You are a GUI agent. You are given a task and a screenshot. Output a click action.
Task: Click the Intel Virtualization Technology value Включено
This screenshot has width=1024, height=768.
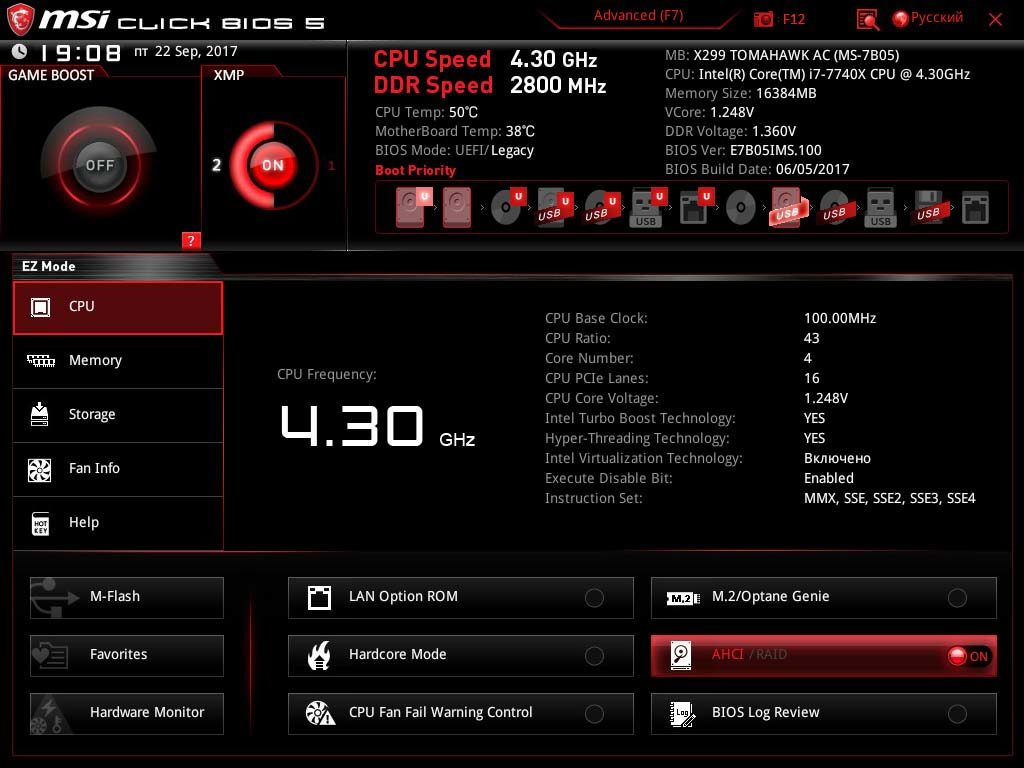[x=837, y=458]
